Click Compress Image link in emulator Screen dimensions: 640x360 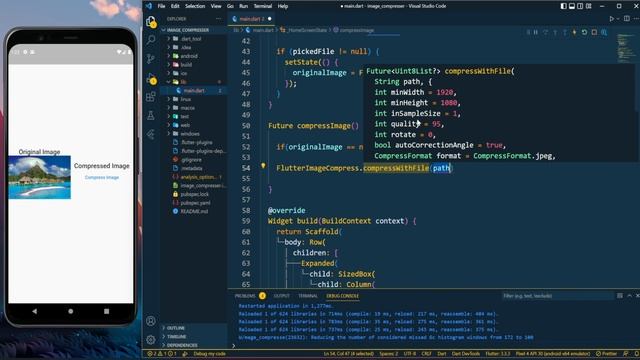click(x=102, y=178)
